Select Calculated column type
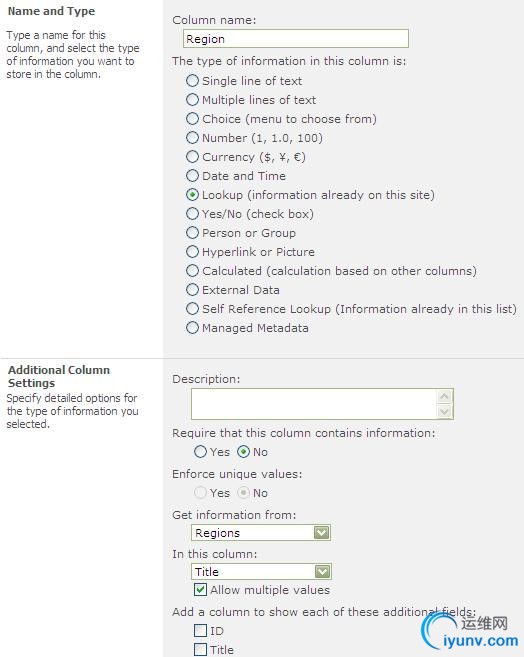Screen dimensions: 524x657 (x=192, y=271)
